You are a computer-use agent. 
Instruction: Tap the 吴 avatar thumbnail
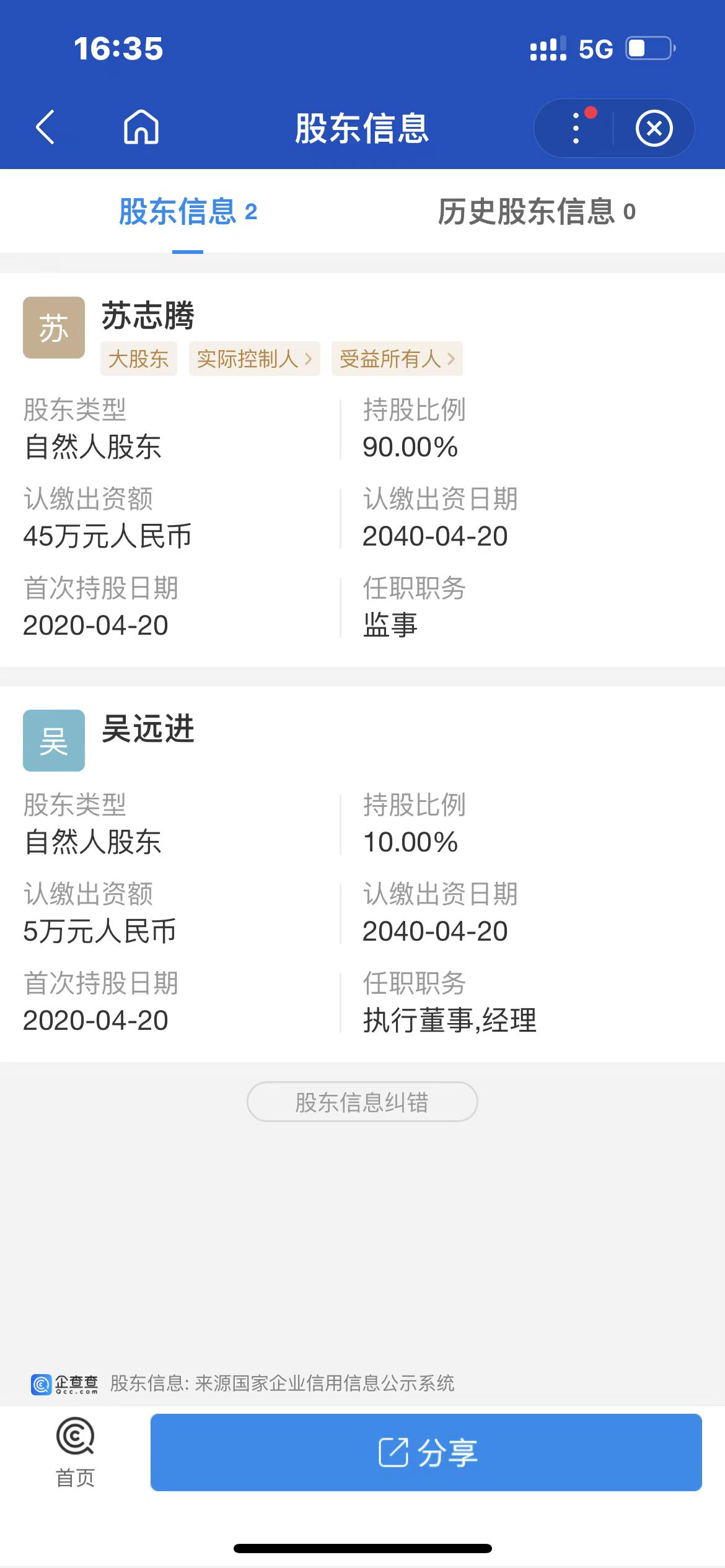click(x=54, y=741)
